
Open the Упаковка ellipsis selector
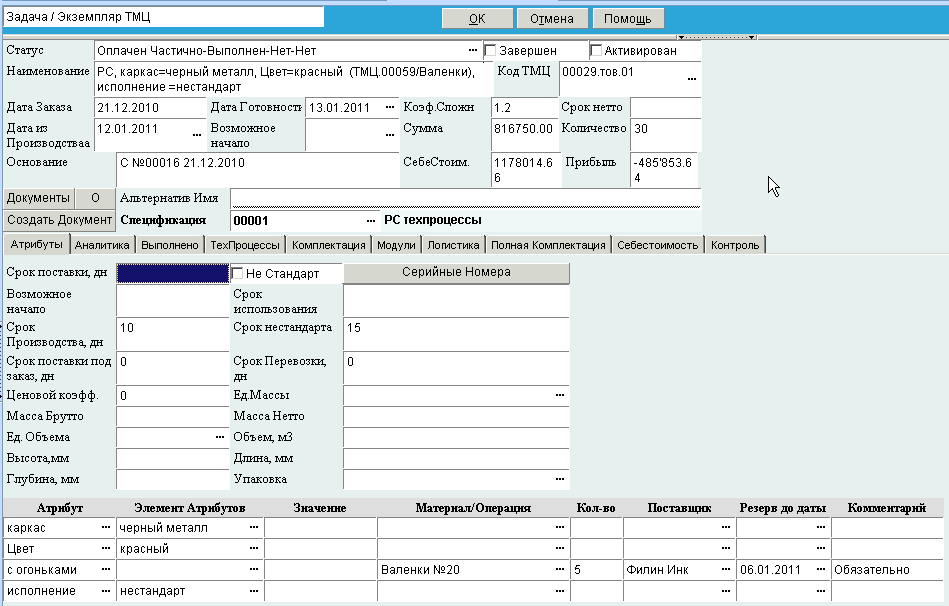(560, 479)
